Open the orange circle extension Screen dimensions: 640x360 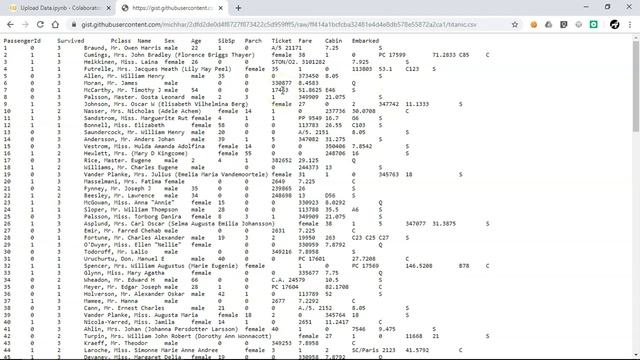click(533, 24)
